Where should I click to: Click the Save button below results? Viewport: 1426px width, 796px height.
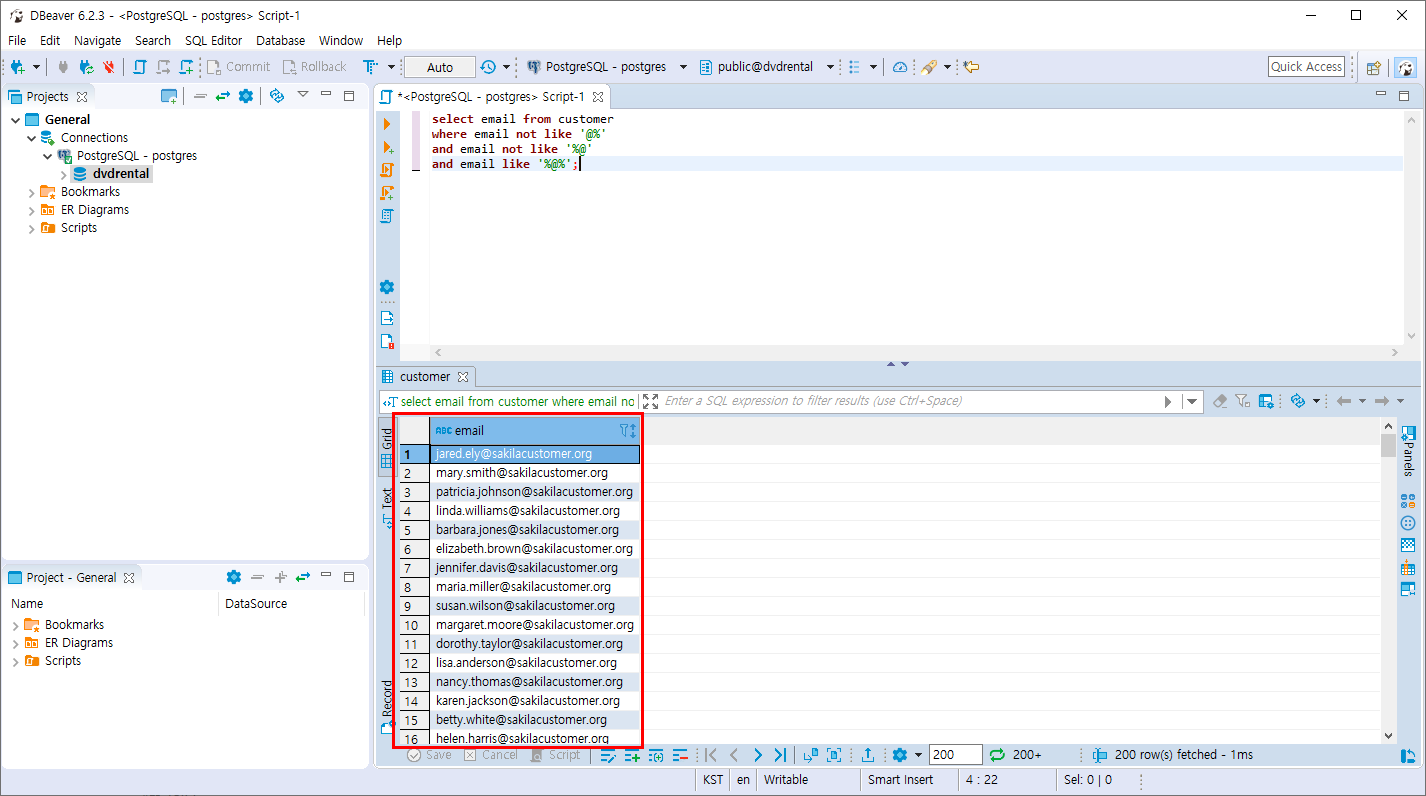coord(430,755)
